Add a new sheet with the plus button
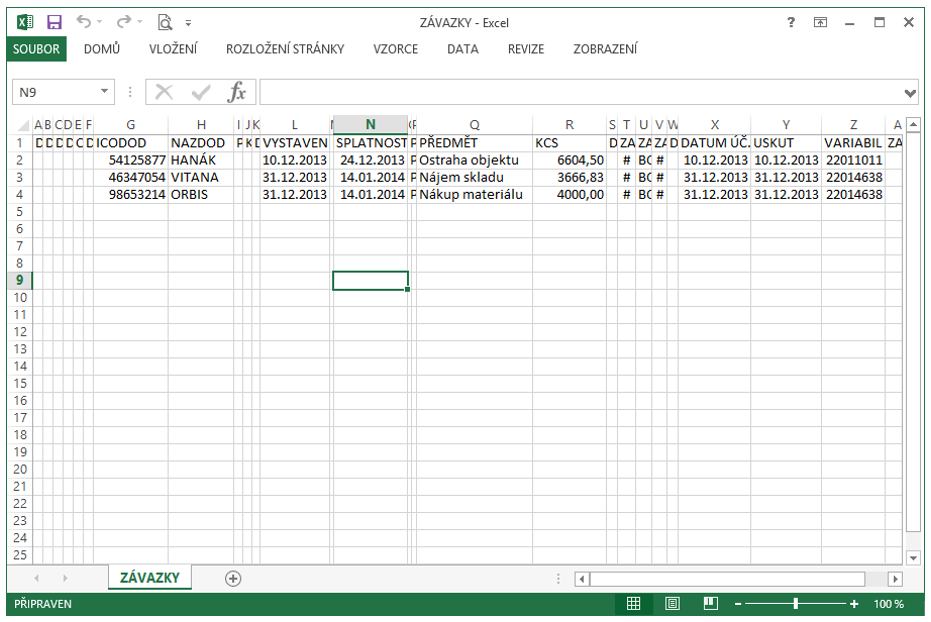 tap(233, 579)
